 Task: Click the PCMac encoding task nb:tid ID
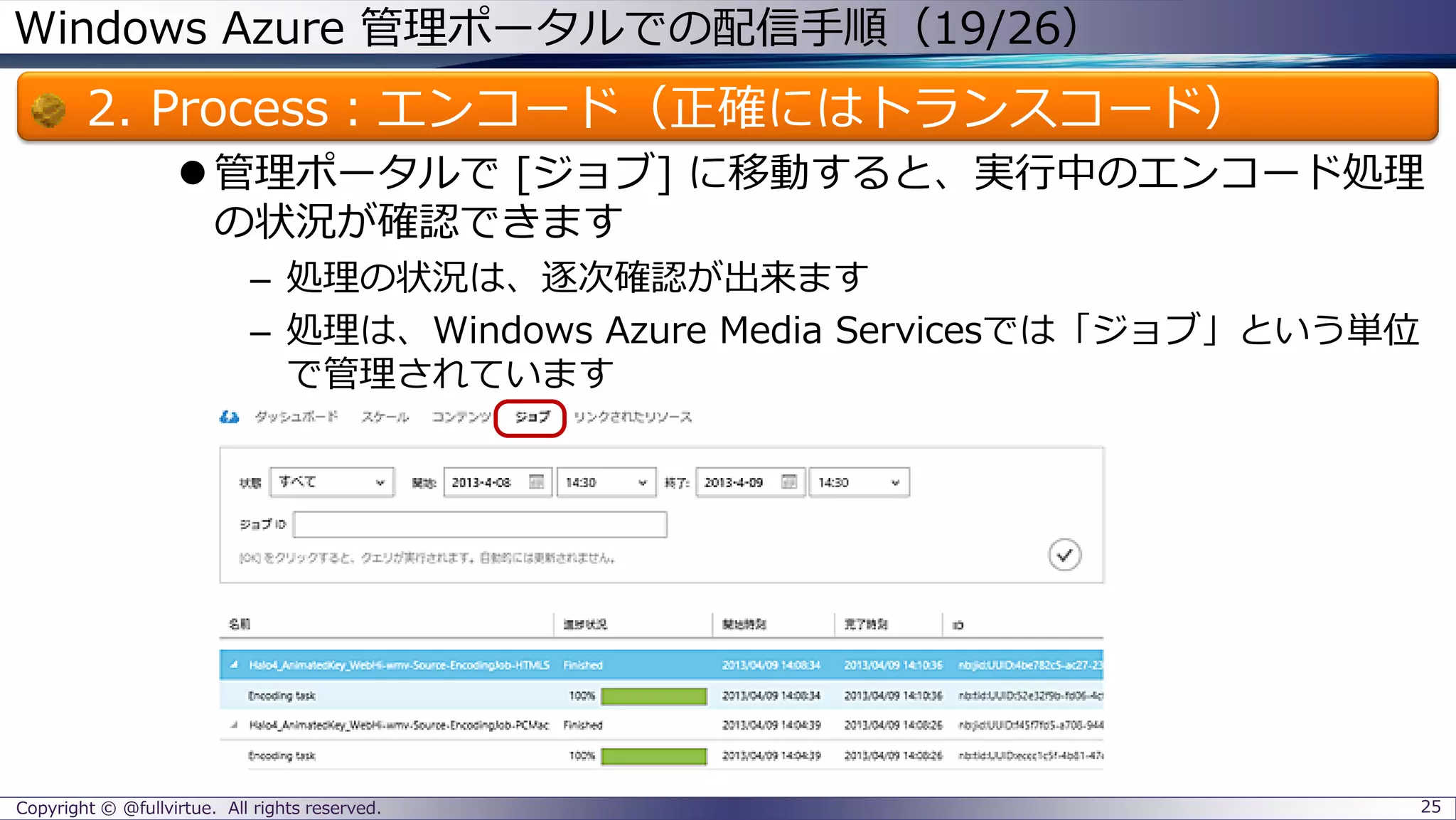click(x=1030, y=755)
